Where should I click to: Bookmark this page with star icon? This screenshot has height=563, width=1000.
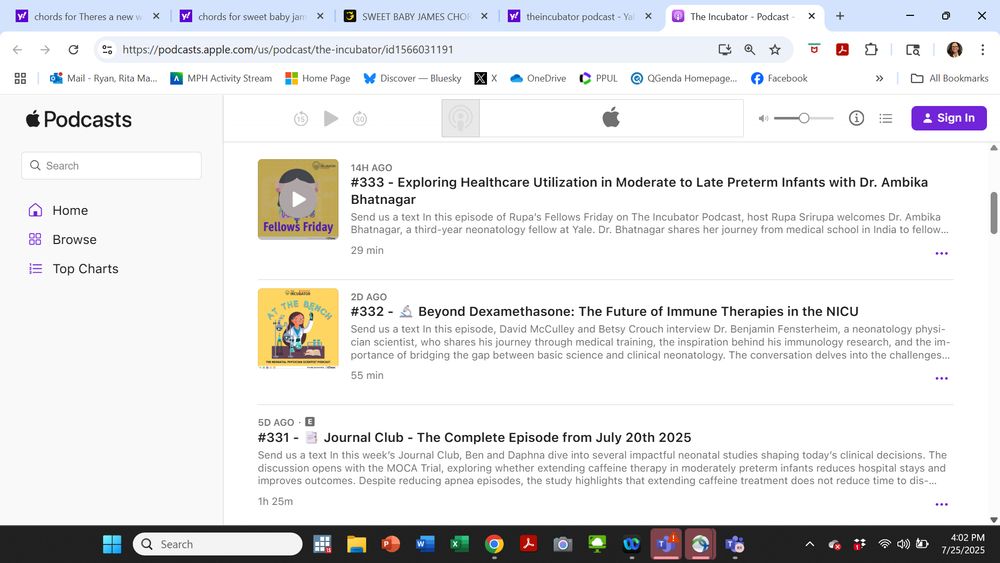point(775,50)
